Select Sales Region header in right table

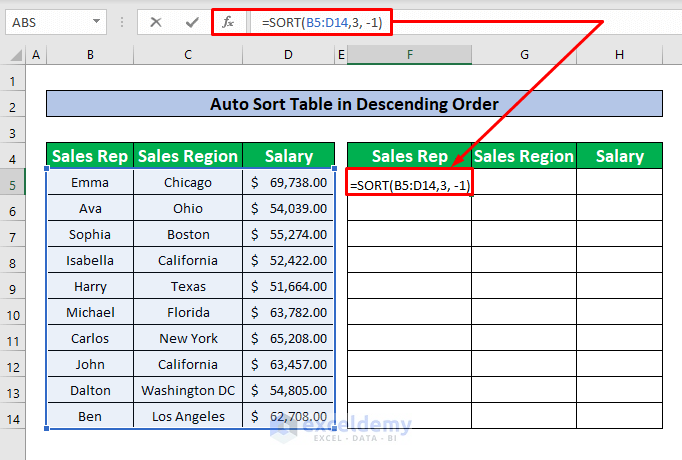pos(524,156)
